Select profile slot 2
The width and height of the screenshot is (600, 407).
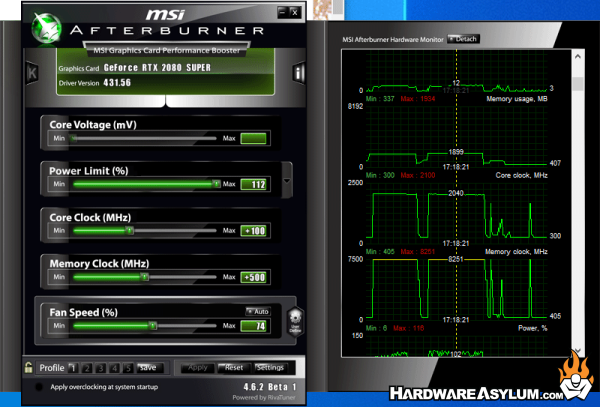tap(87, 368)
